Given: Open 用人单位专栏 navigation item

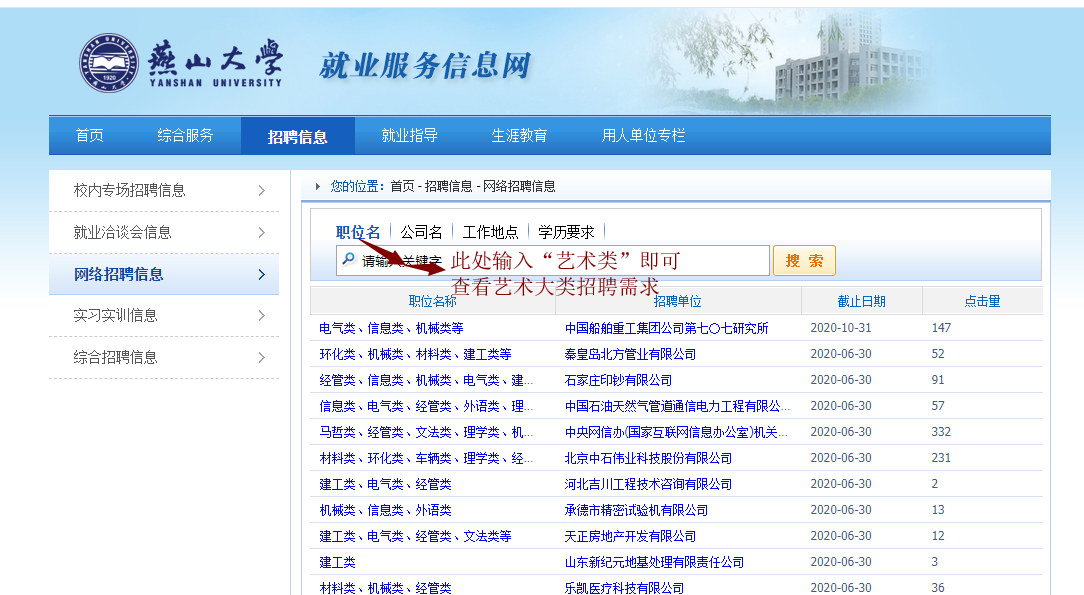Looking at the screenshot, I should (x=643, y=136).
